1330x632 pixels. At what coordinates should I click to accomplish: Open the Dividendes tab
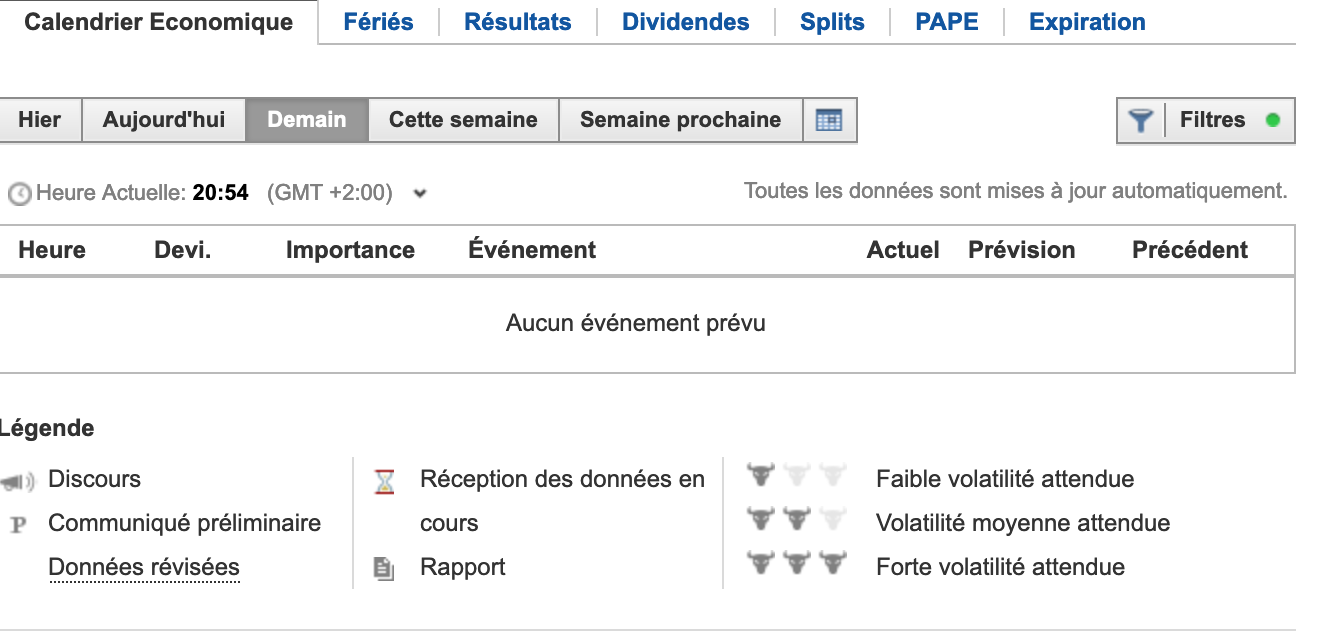click(685, 22)
